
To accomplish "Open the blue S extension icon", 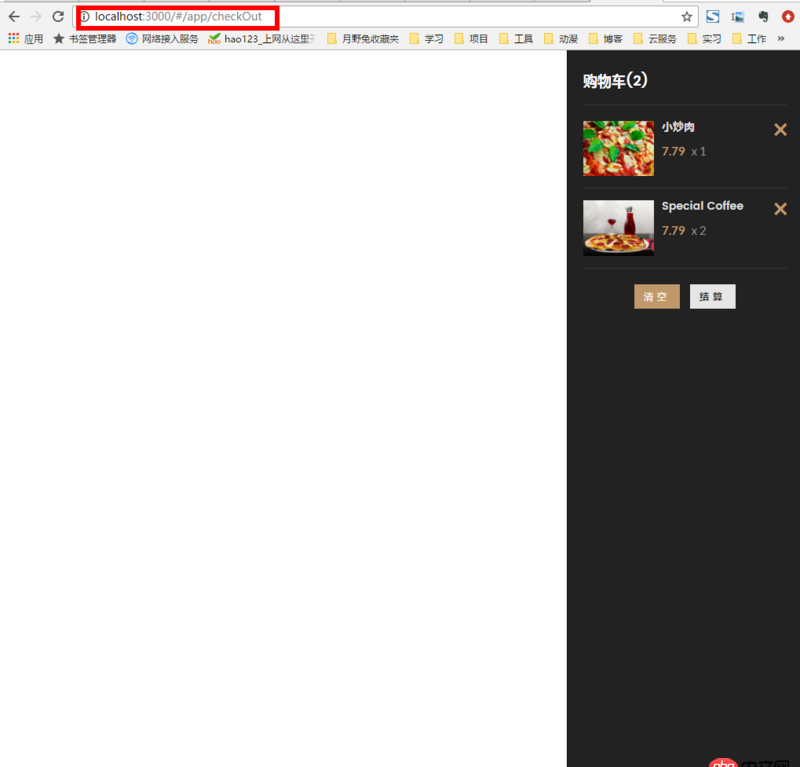I will 713,17.
